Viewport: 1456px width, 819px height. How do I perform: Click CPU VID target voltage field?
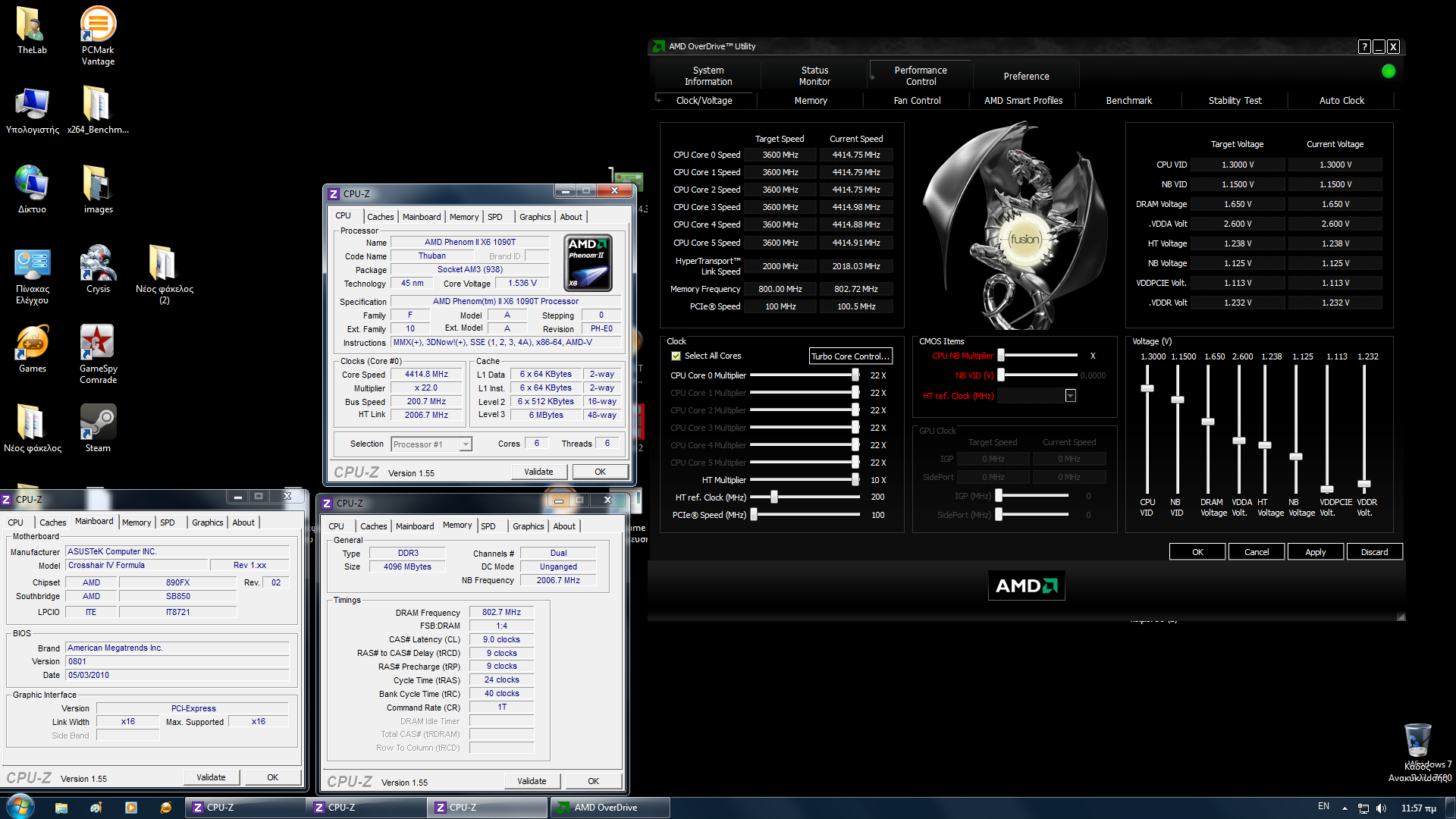click(x=1238, y=165)
